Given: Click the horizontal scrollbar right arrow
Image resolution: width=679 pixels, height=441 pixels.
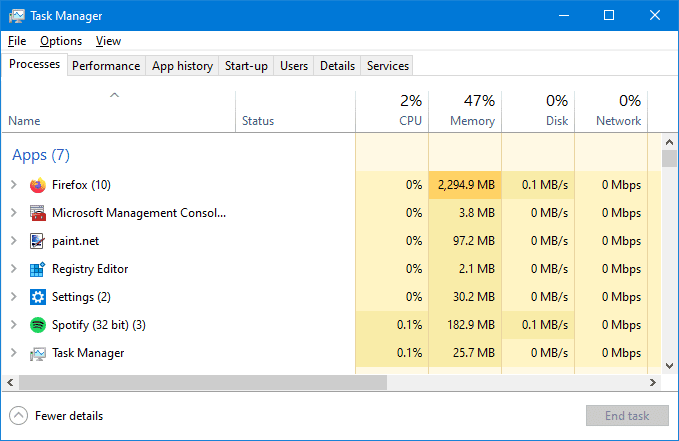Looking at the screenshot, I should [x=653, y=383].
